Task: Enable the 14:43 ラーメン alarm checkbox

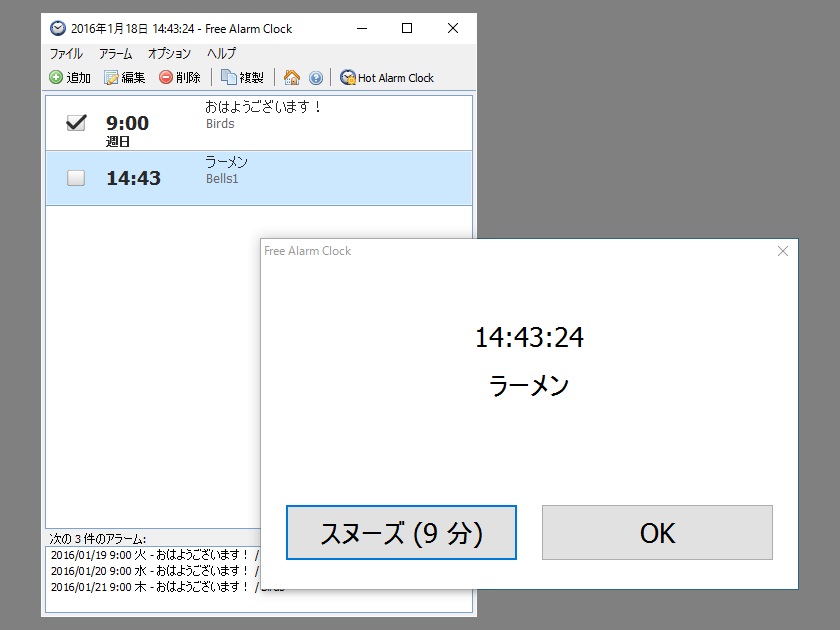Action: click(75, 178)
